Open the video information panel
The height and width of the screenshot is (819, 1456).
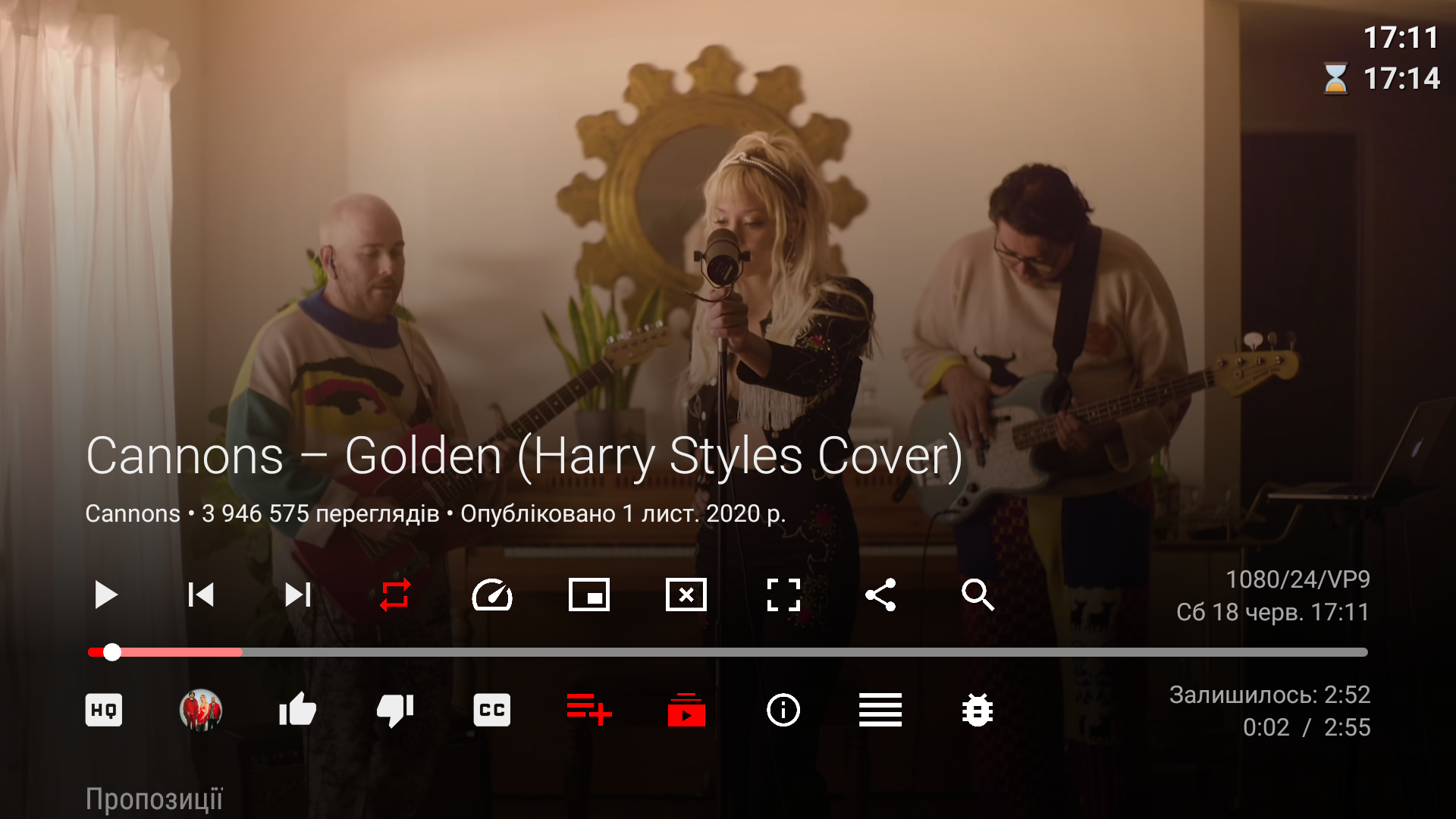click(783, 711)
